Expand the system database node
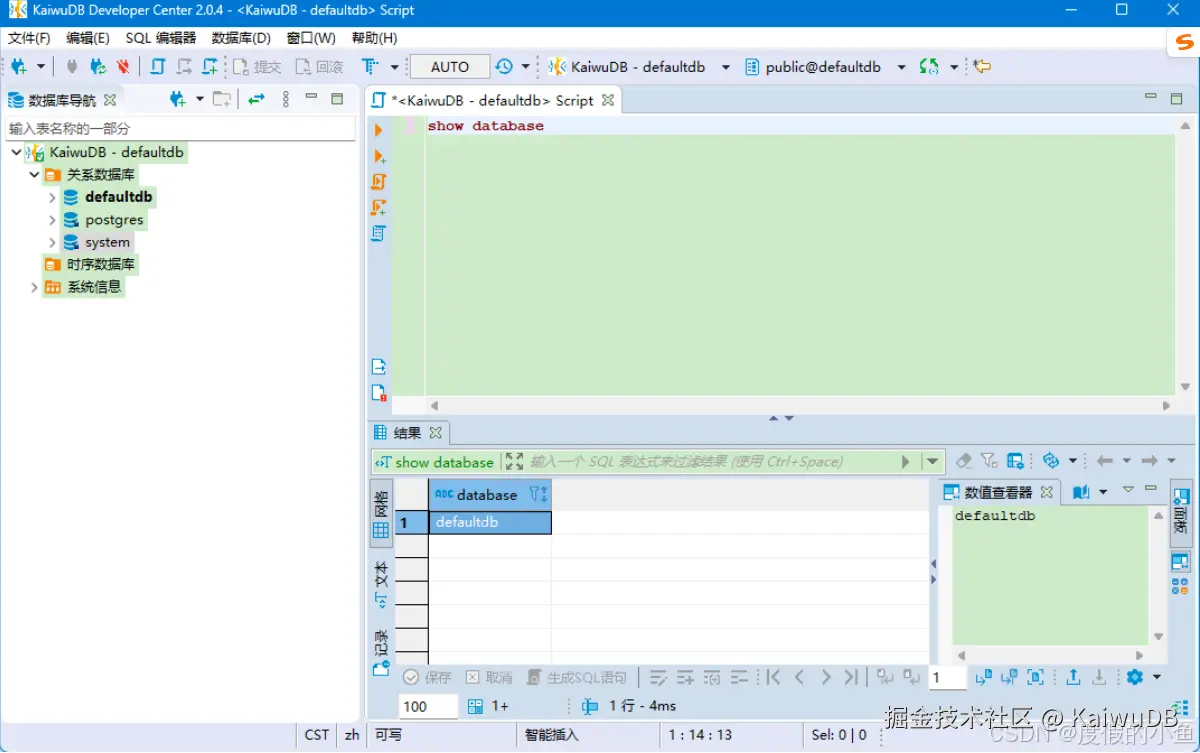The height and width of the screenshot is (753, 1200). [52, 242]
